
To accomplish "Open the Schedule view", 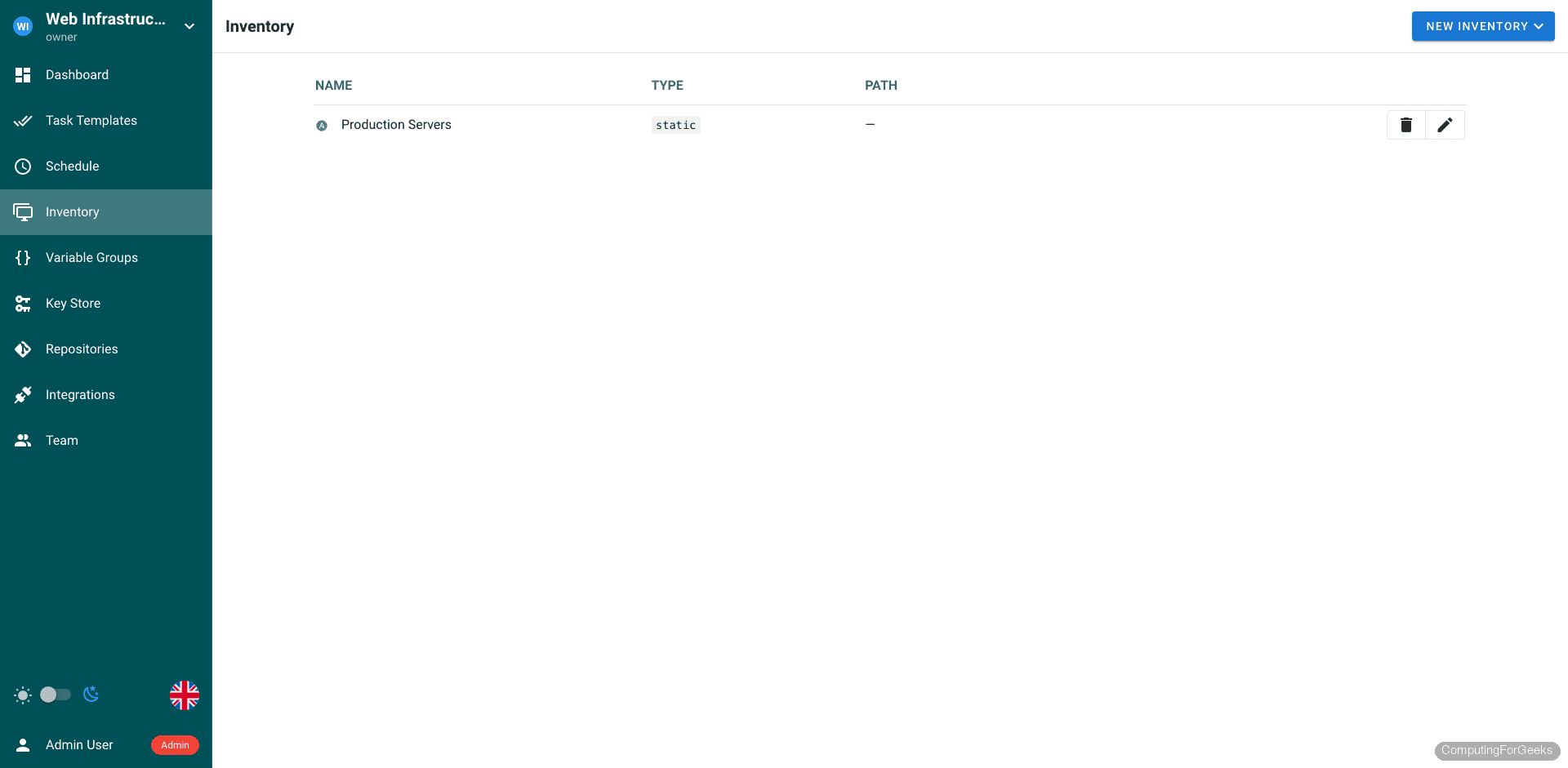I will click(73, 166).
